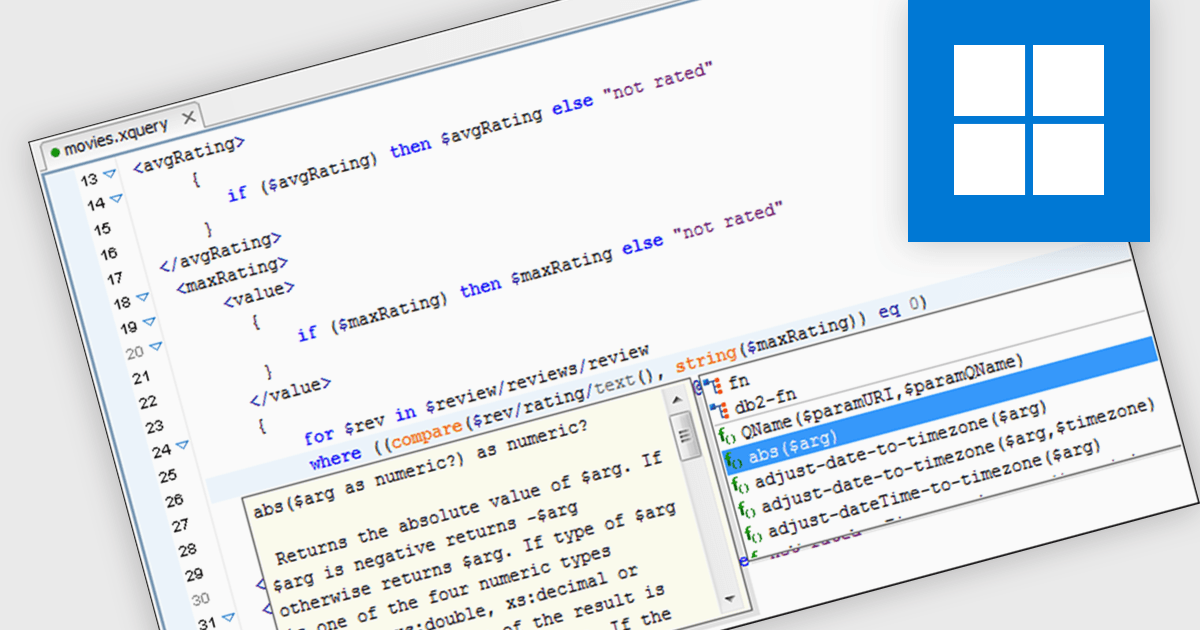Collapse the code block at line 24
The width and height of the screenshot is (1200, 630).
pos(182,445)
